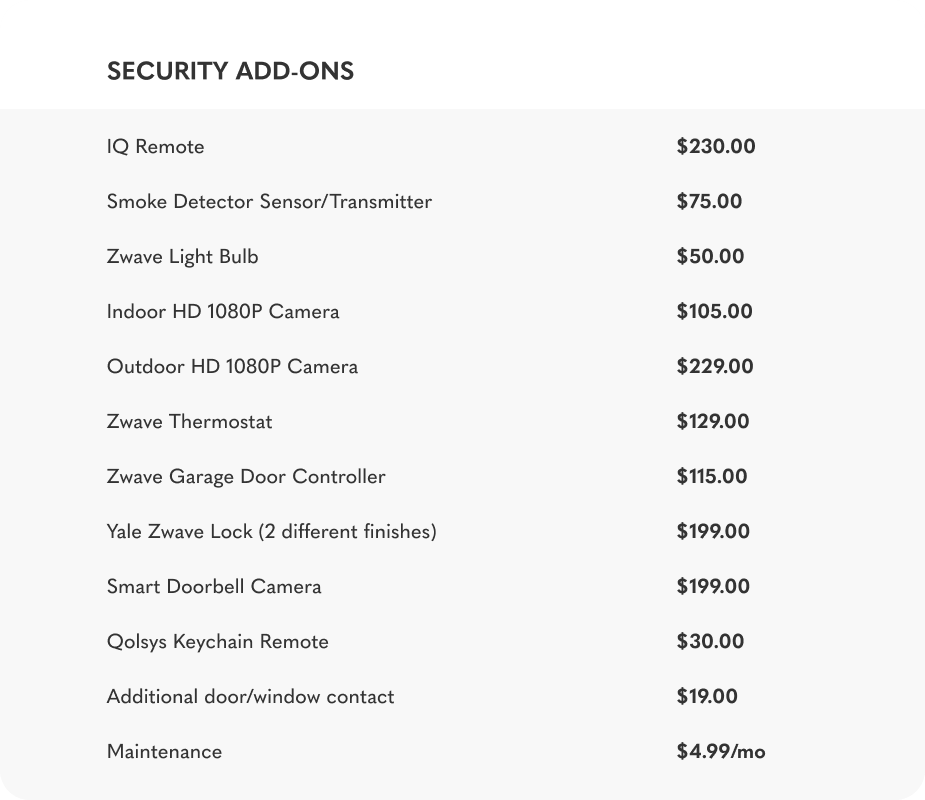The height and width of the screenshot is (800, 925).
Task: Select the IQ Remote item
Action: tap(155, 146)
